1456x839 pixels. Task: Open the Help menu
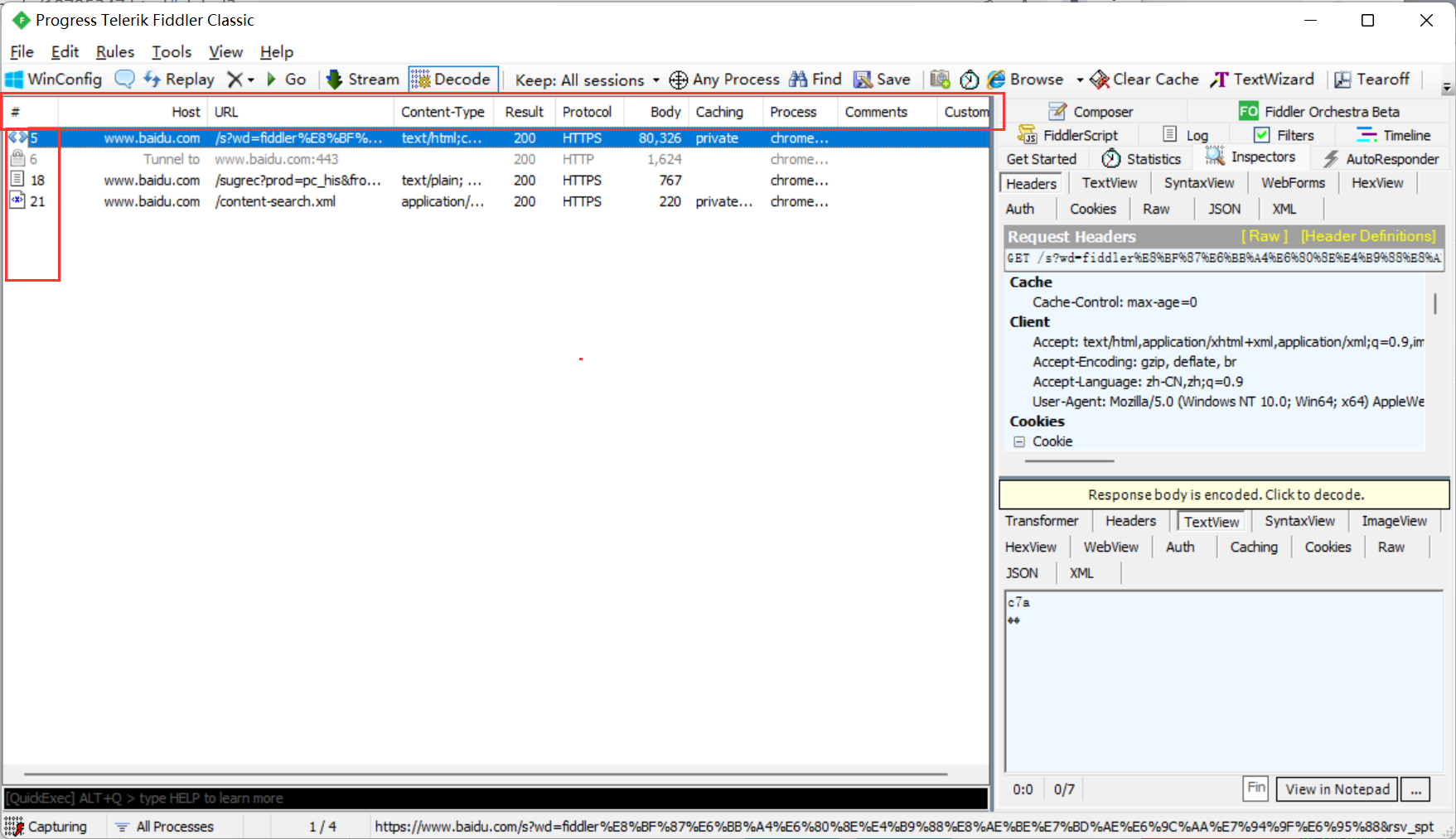tap(277, 51)
